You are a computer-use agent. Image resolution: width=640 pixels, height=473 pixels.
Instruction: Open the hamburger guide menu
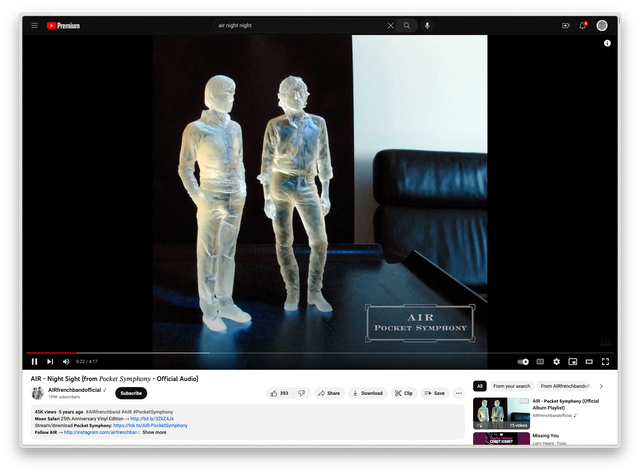[35, 26]
